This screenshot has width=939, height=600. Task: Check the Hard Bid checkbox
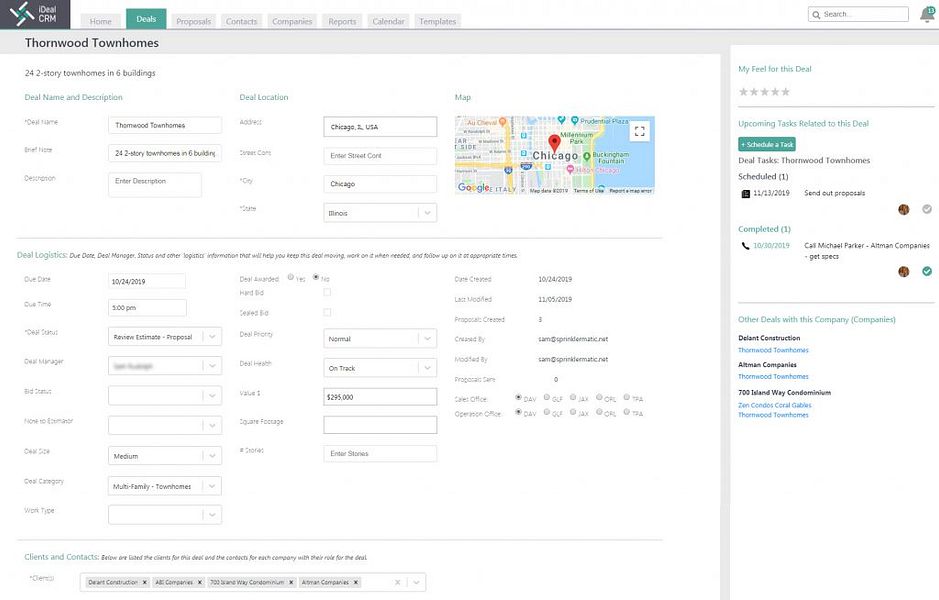[x=327, y=292]
